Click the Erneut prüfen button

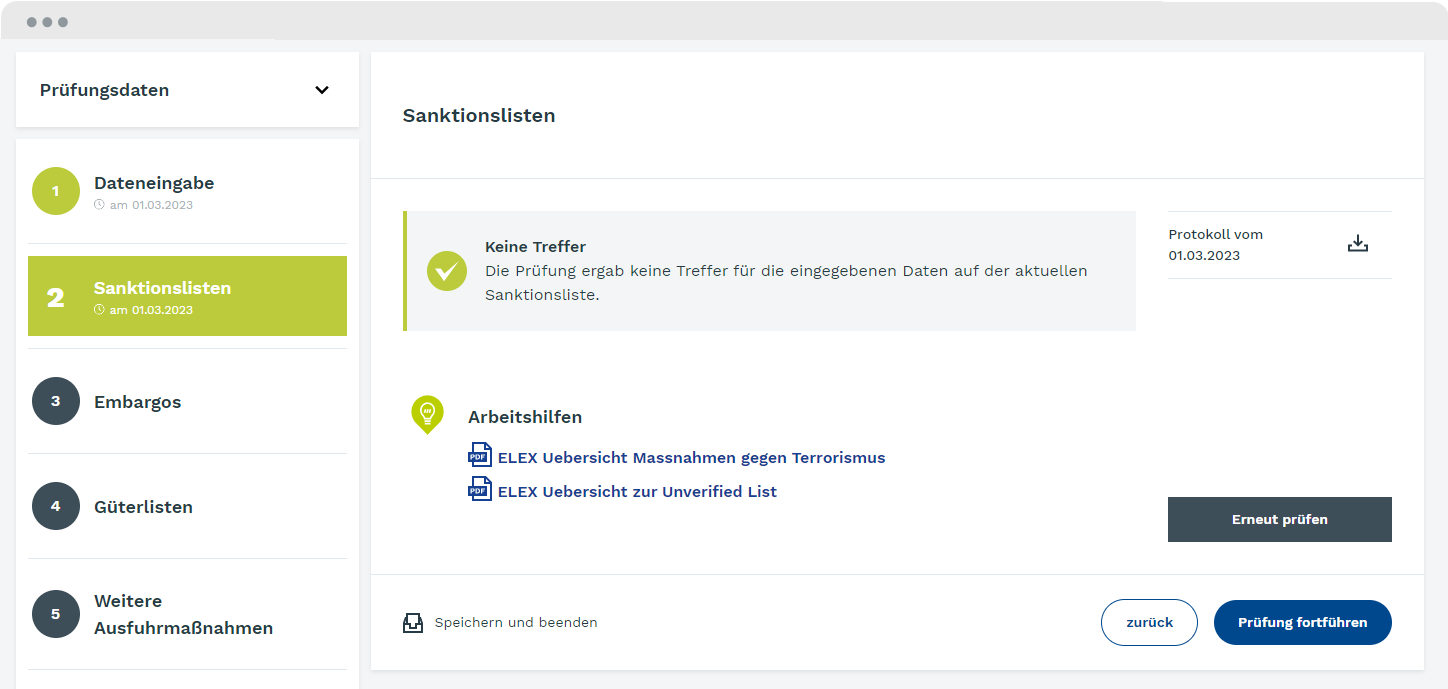1279,519
